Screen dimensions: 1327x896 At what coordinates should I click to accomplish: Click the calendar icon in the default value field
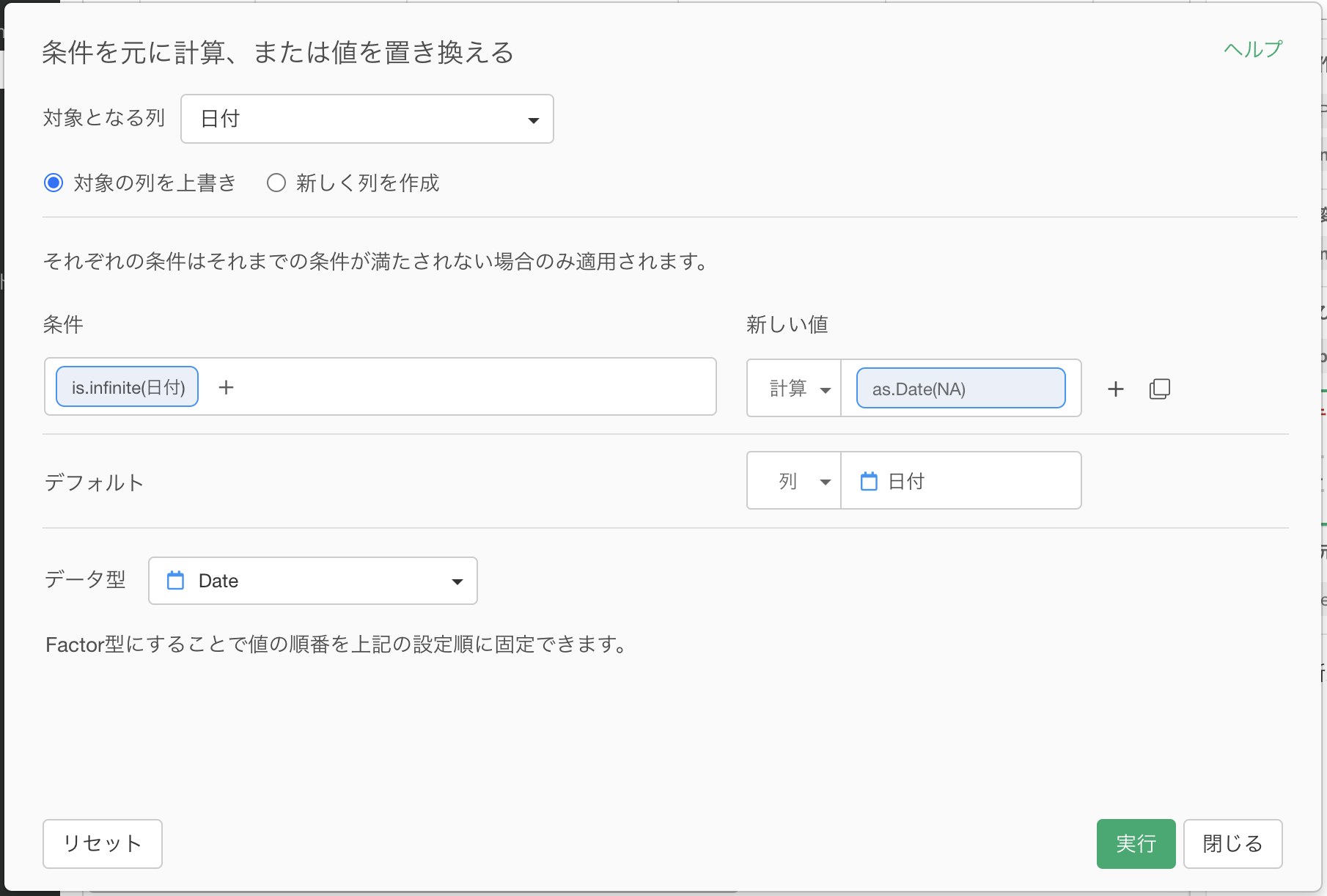[x=869, y=481]
